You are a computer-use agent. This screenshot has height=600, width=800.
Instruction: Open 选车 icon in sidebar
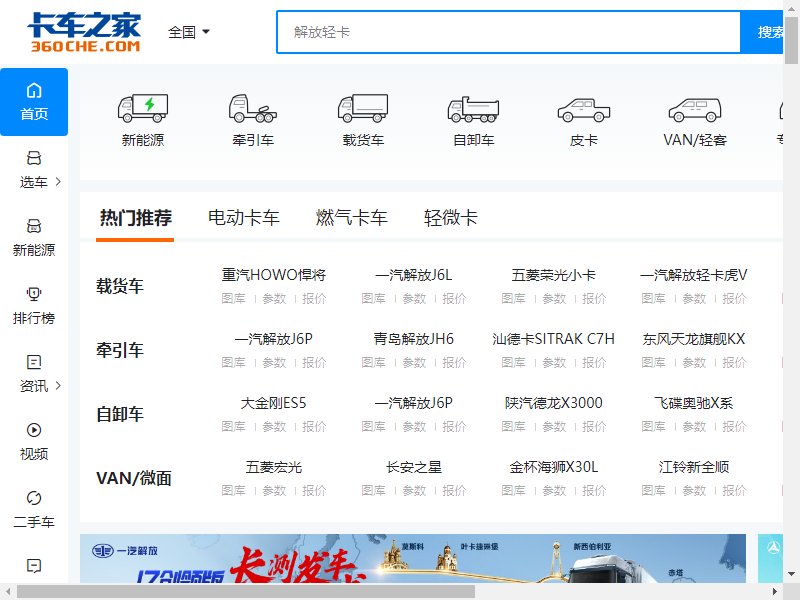click(34, 158)
